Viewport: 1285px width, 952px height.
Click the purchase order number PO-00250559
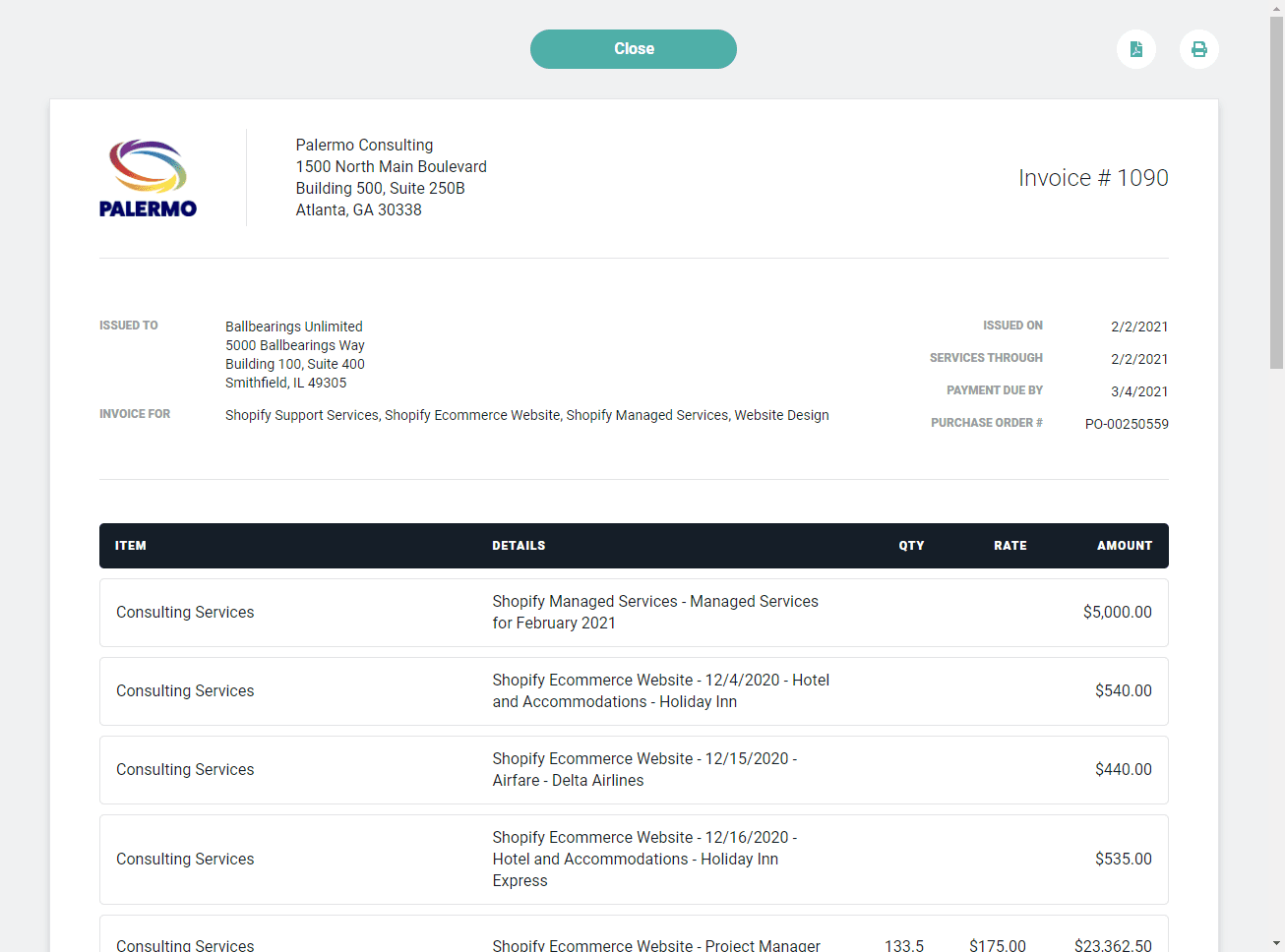[1127, 424]
